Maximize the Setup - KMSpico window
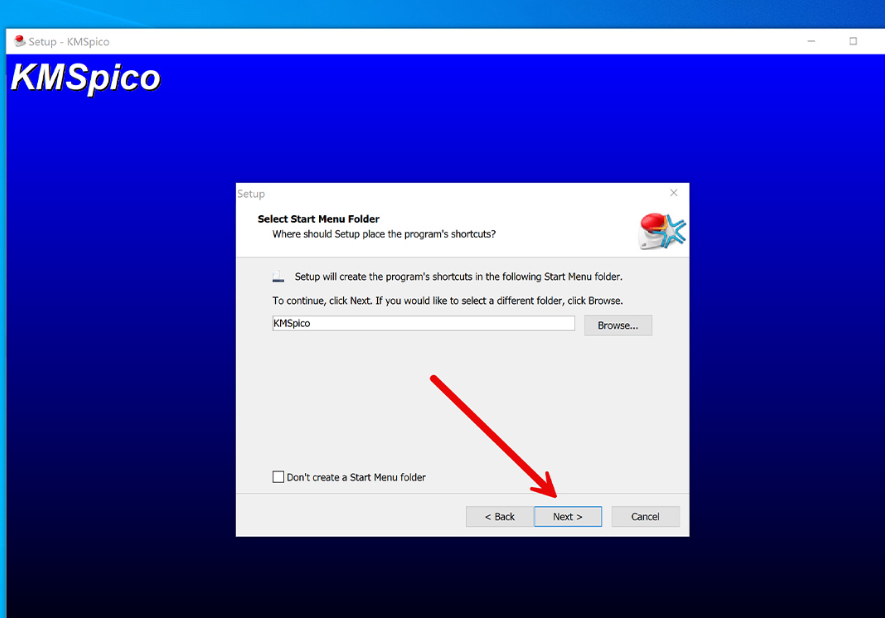The width and height of the screenshot is (885, 618). tap(853, 41)
